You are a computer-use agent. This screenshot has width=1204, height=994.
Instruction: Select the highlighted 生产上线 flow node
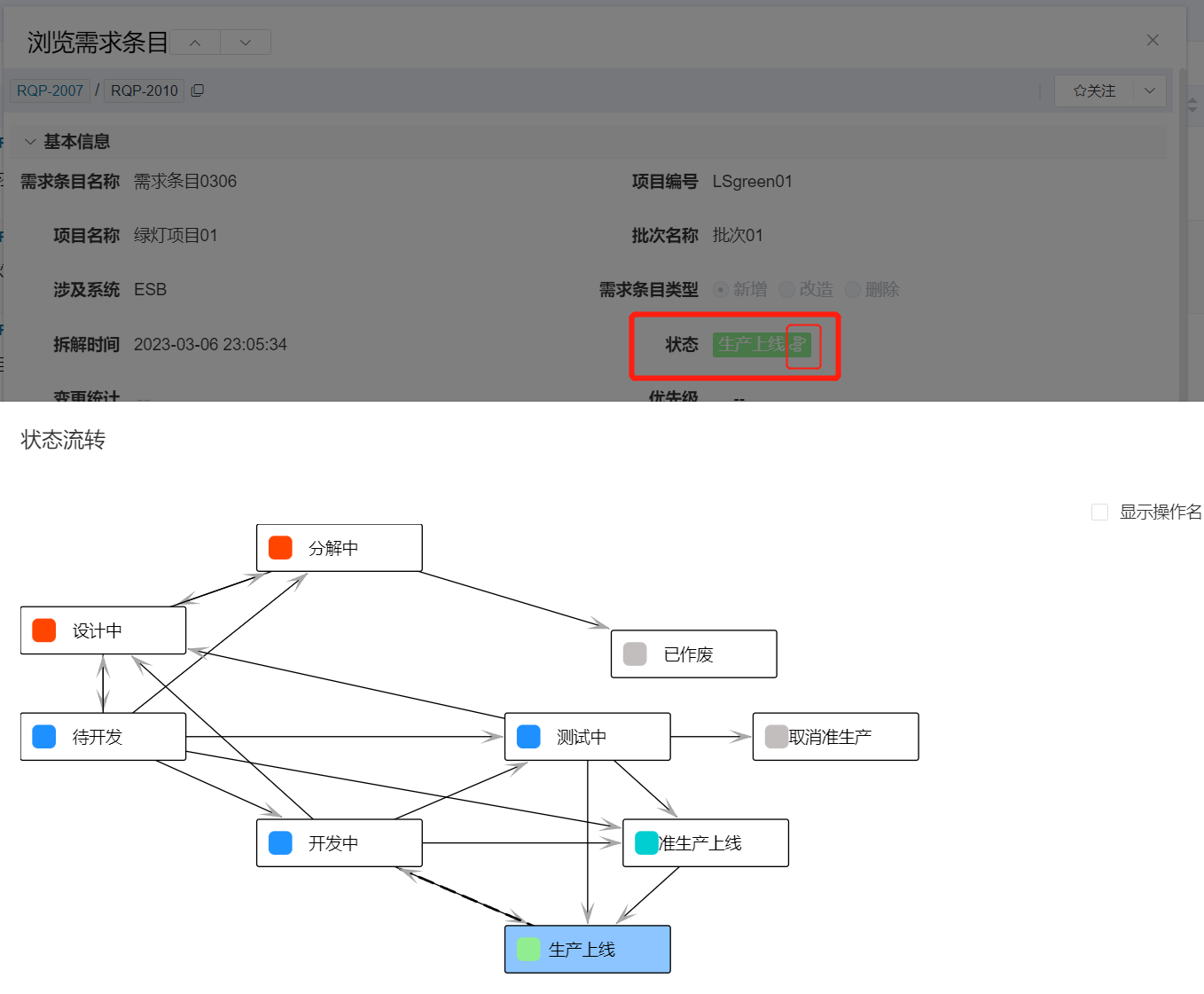tap(587, 950)
